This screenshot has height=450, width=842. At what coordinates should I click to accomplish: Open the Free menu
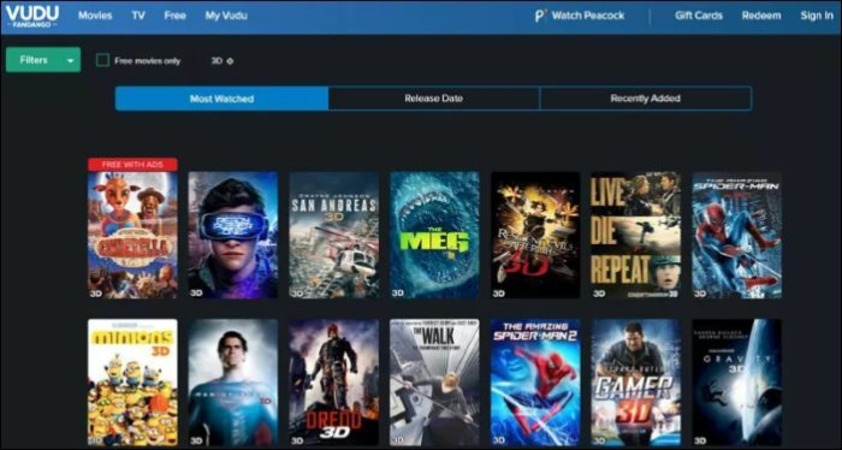tap(175, 16)
